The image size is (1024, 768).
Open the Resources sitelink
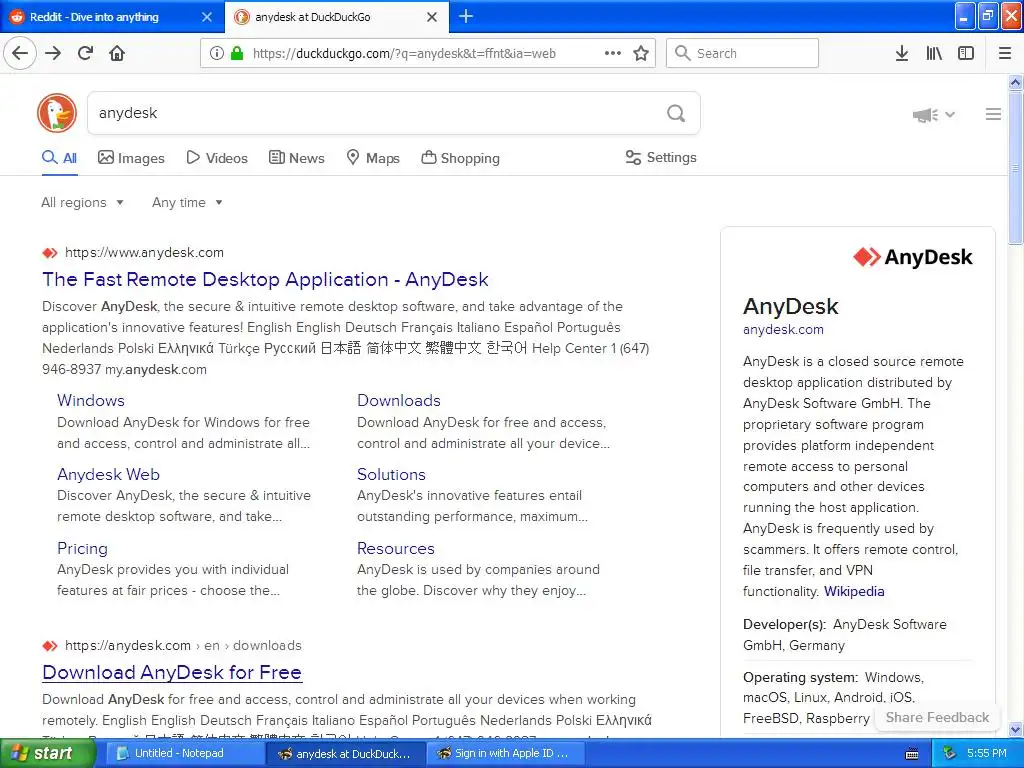click(x=396, y=549)
